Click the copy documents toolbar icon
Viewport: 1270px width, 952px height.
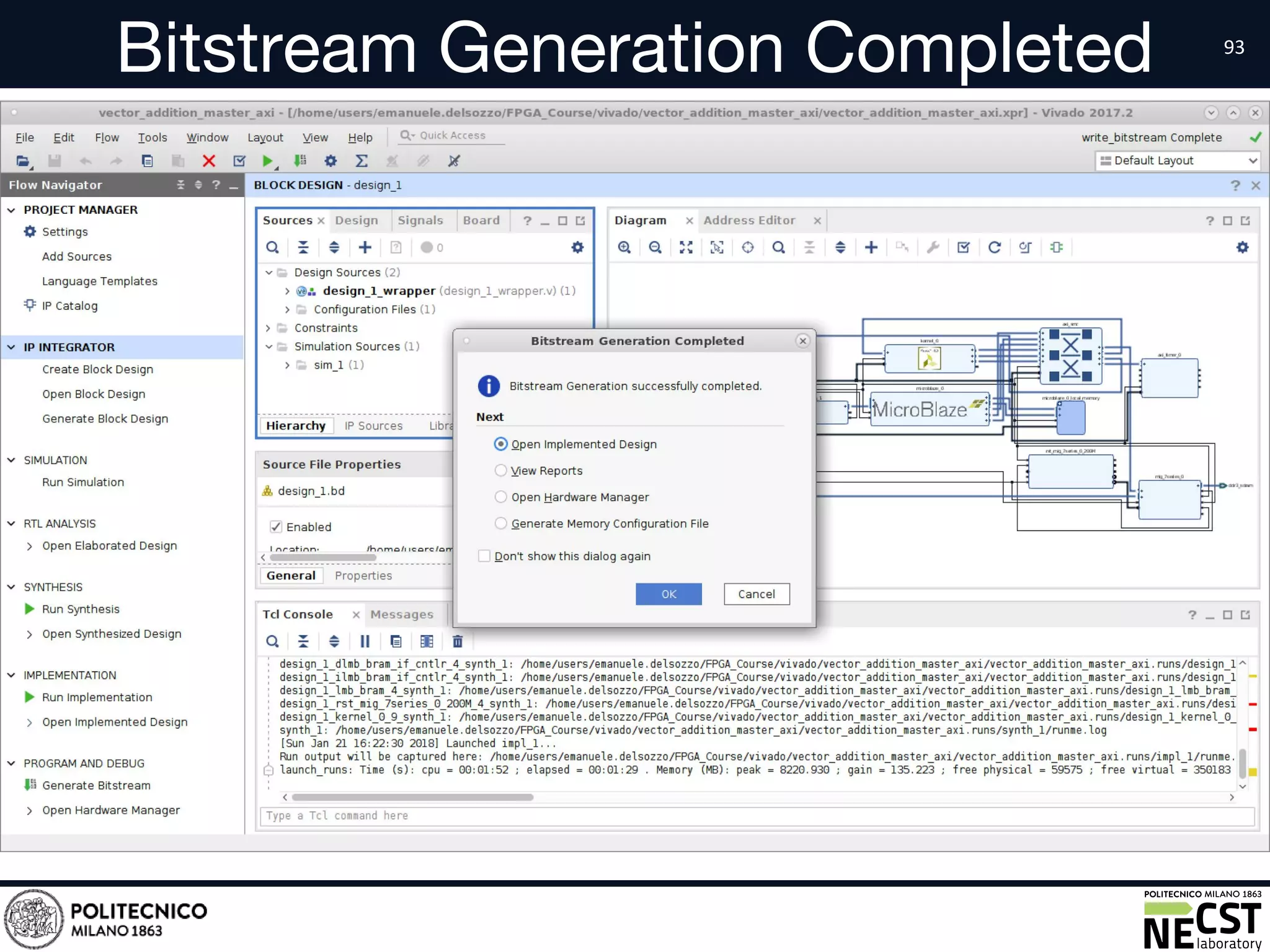click(147, 161)
